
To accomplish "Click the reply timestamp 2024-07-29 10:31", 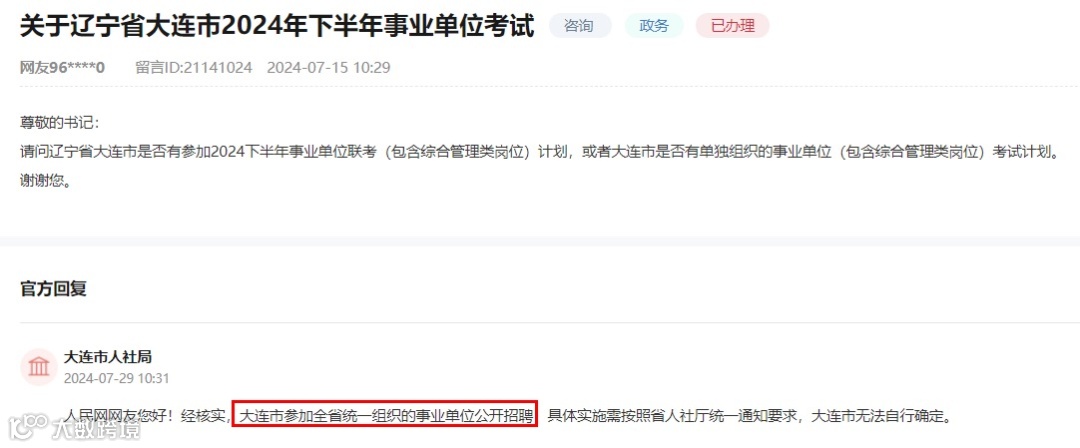I will coord(116,378).
